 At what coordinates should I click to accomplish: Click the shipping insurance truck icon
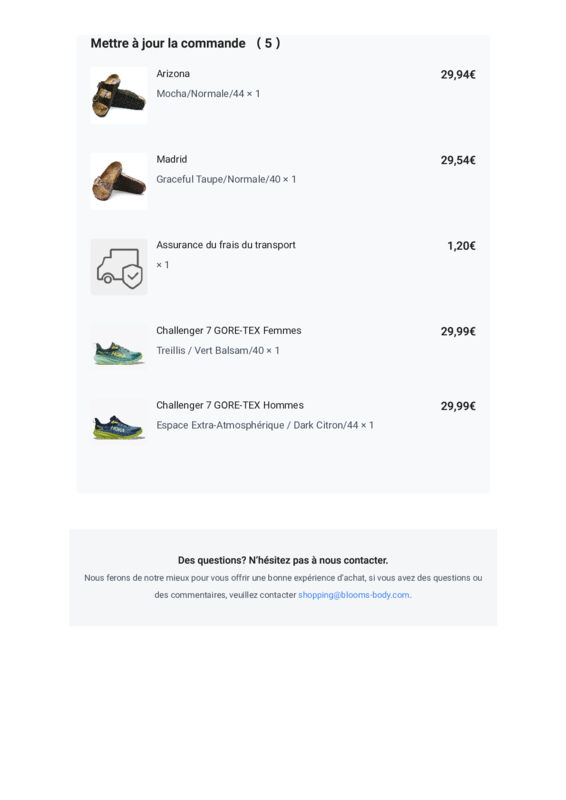coord(119,267)
